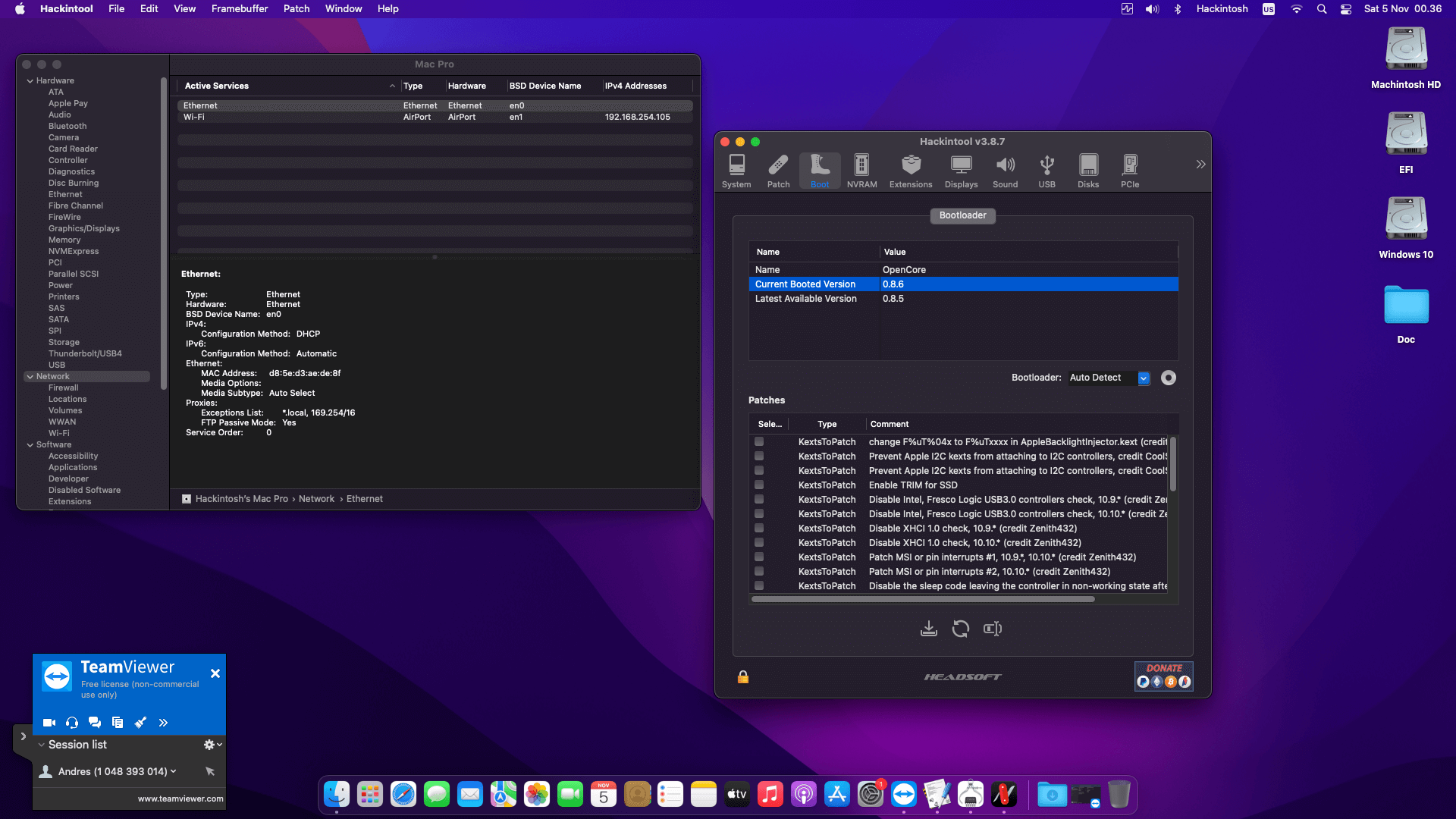The height and width of the screenshot is (819, 1456).
Task: Open TeamViewer session settings gear
Action: click(x=212, y=745)
